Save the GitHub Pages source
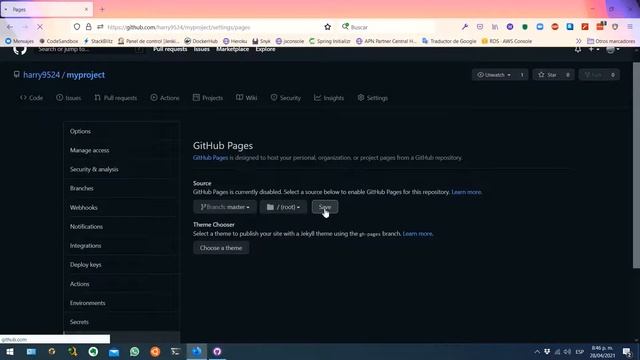The width and height of the screenshot is (640, 360). [x=325, y=207]
